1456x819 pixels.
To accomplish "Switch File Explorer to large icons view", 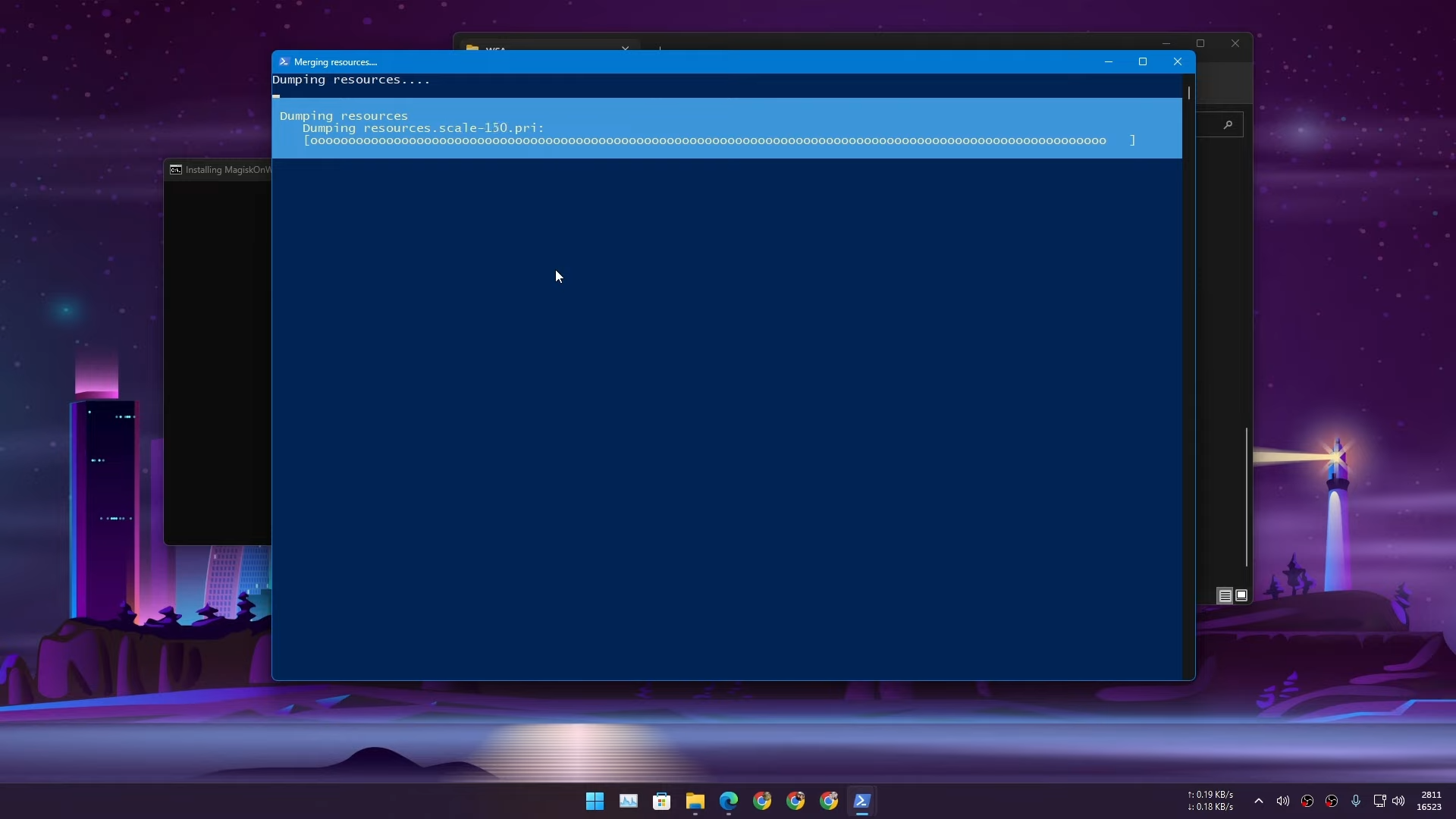I will click(1241, 596).
